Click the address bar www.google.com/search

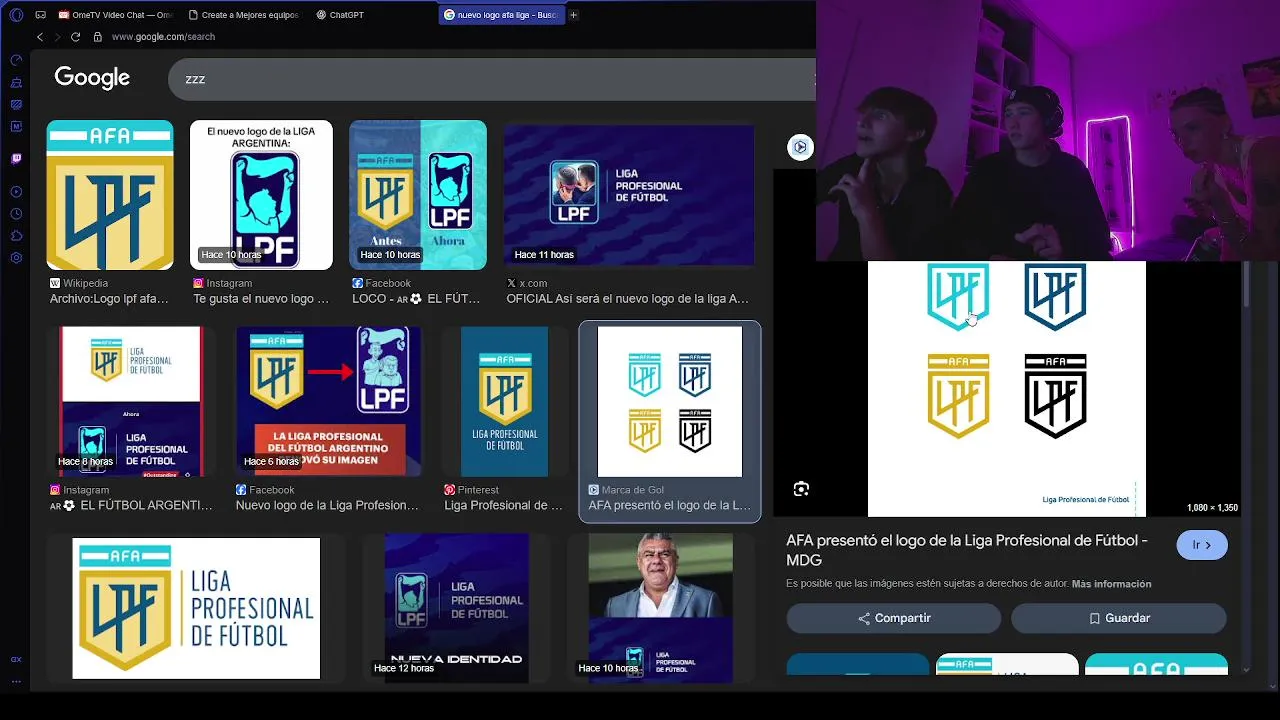coord(163,37)
